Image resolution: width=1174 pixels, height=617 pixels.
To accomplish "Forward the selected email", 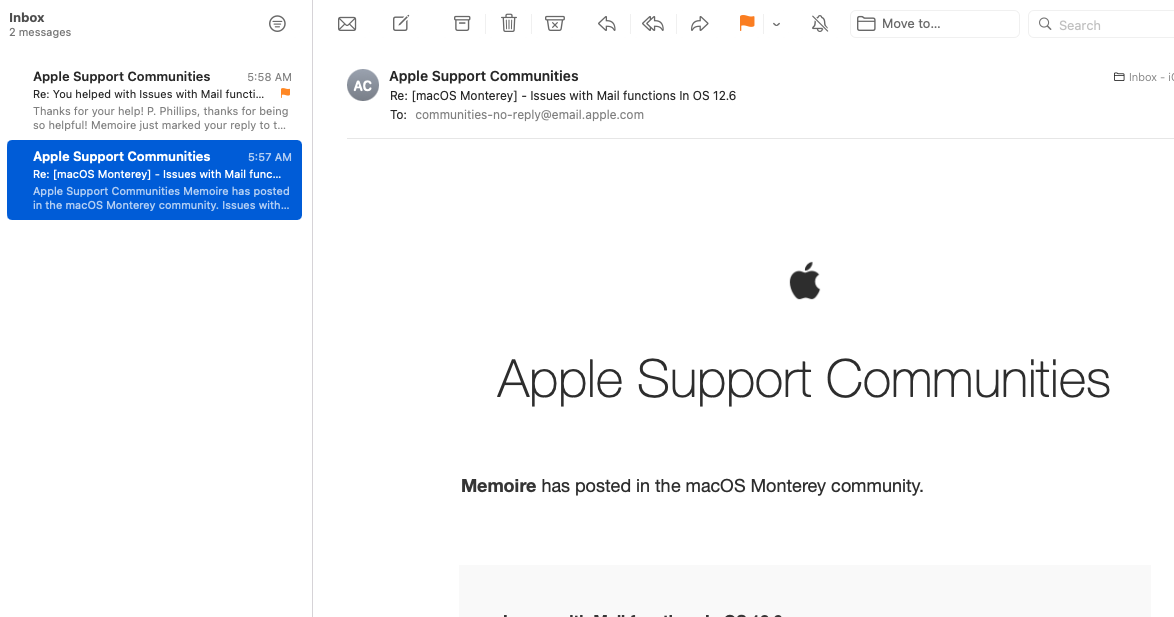I will pyautogui.click(x=699, y=24).
